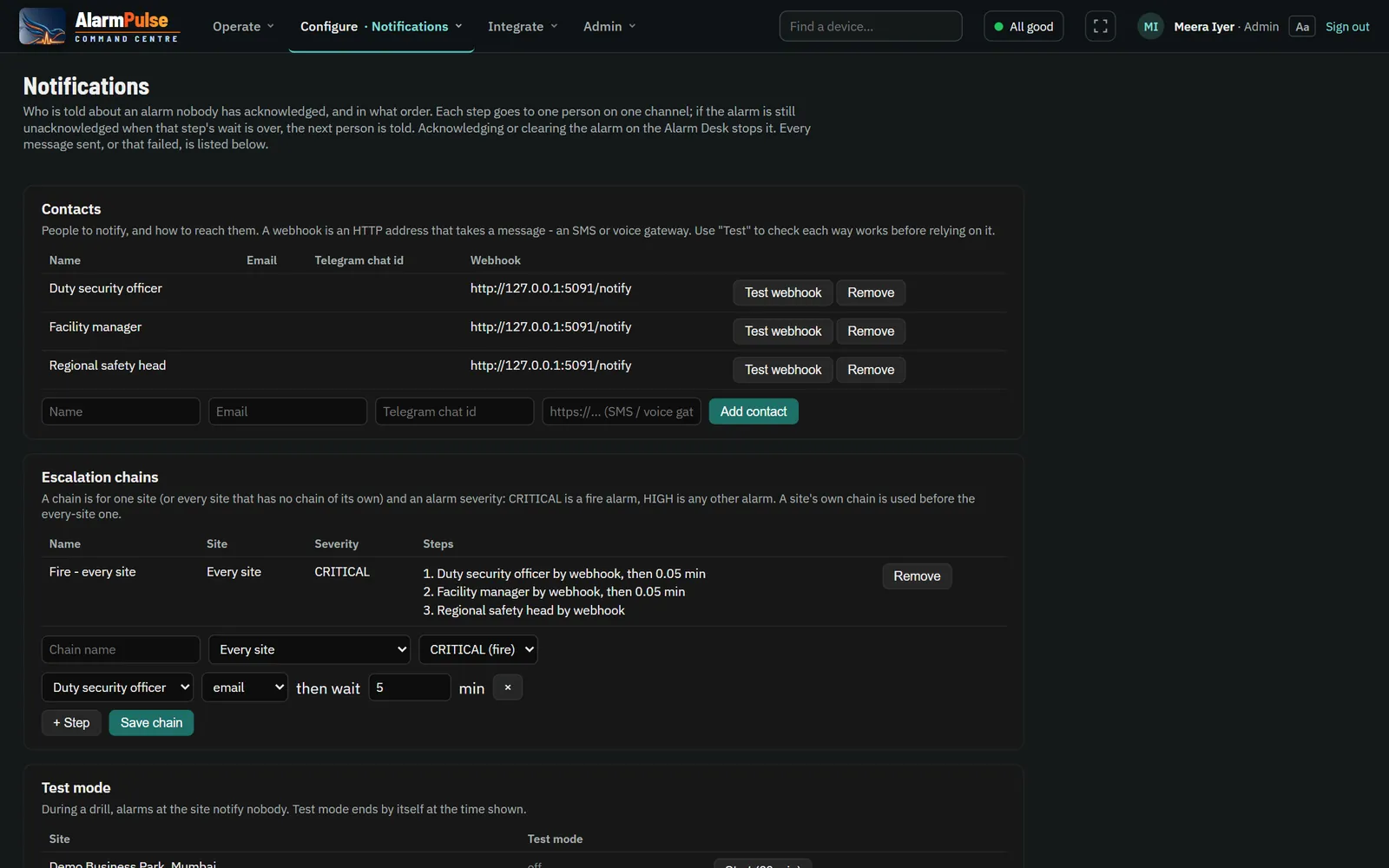This screenshot has height=868, width=1389.
Task: Click the Escalation chains heading
Action: point(100,477)
